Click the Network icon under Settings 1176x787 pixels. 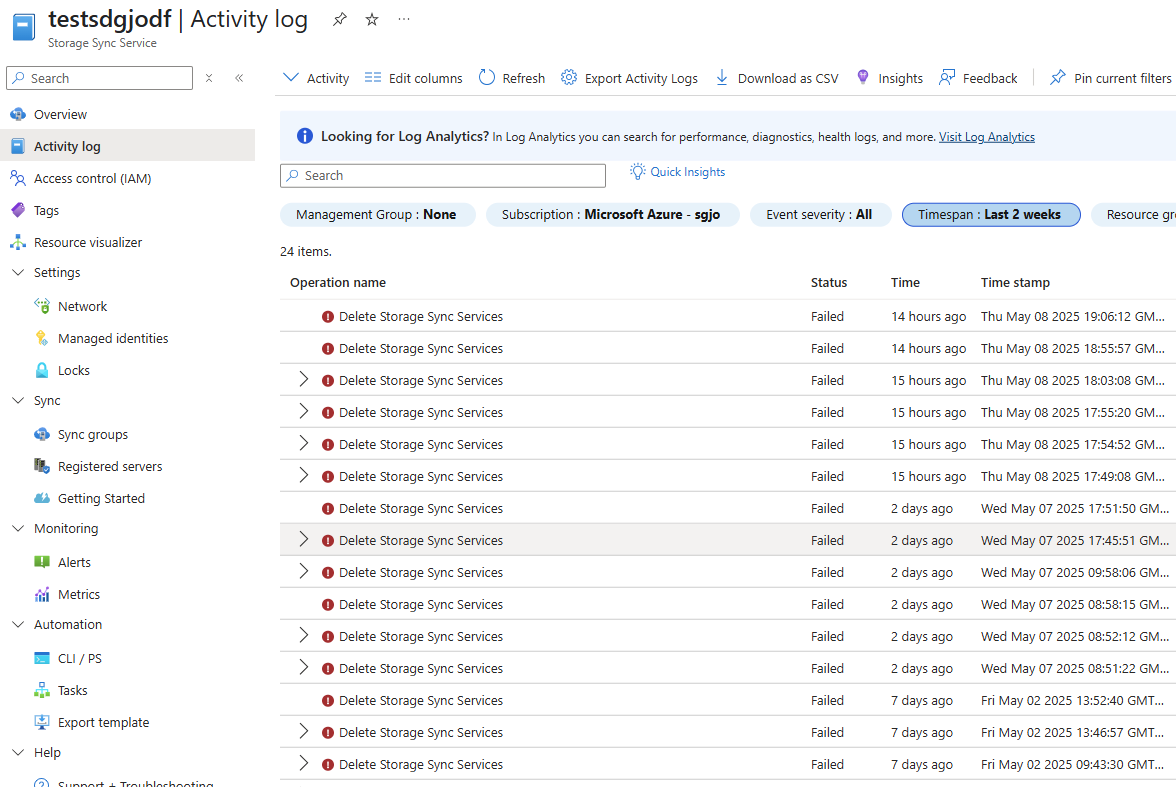tap(42, 306)
